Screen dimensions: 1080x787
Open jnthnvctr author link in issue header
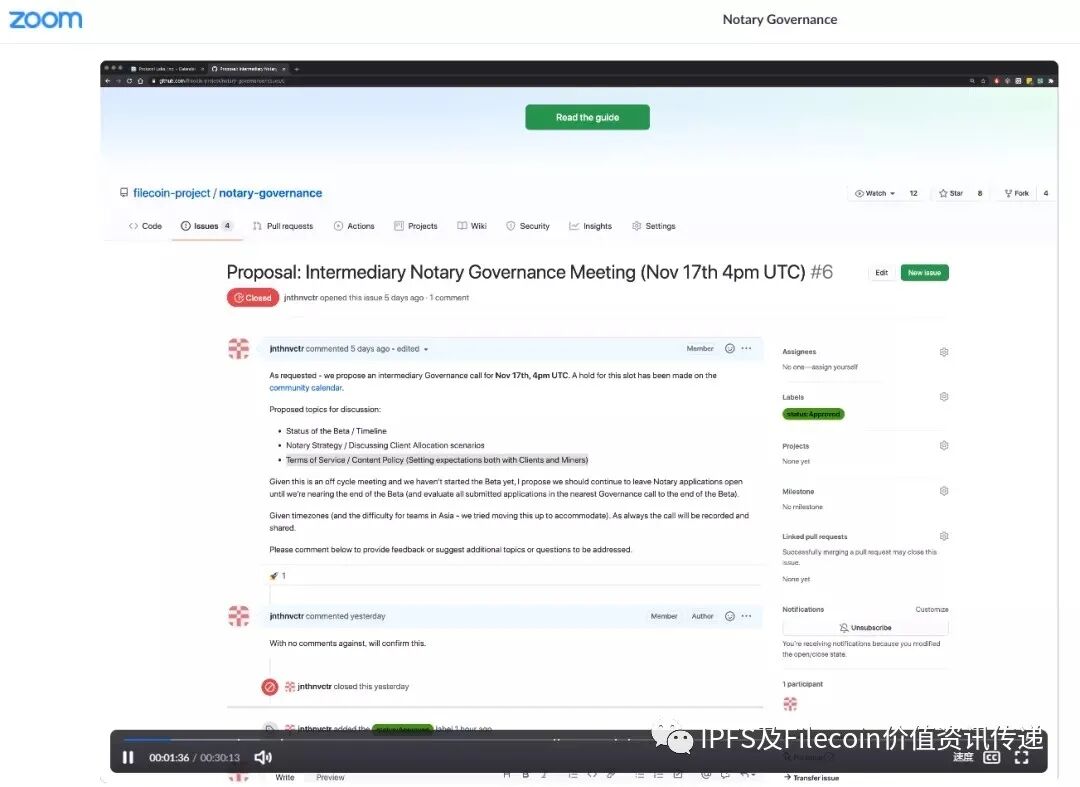[x=300, y=297]
